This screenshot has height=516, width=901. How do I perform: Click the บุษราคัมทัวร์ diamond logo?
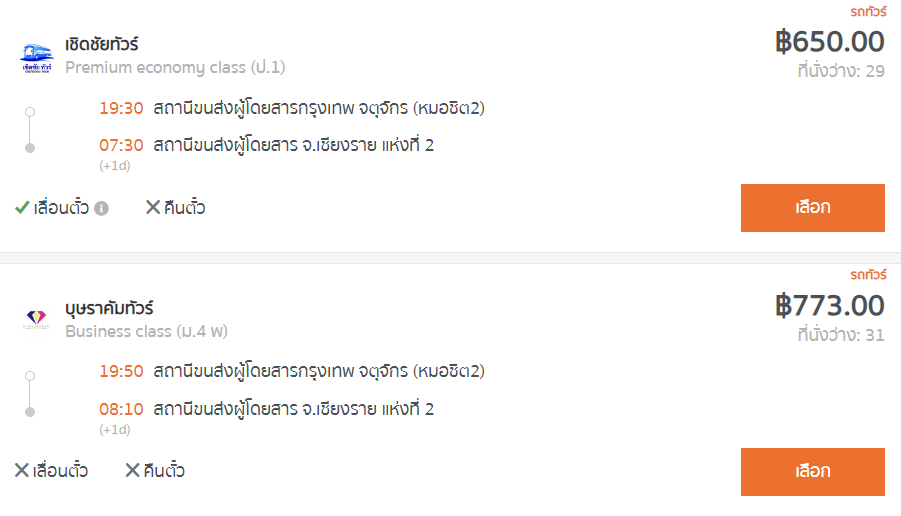pyautogui.click(x=36, y=319)
